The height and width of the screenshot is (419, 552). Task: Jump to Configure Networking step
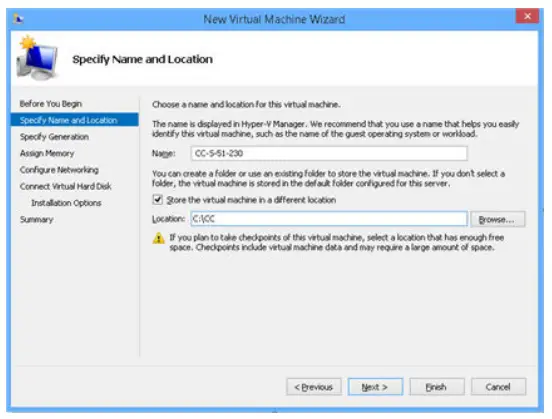pos(59,170)
